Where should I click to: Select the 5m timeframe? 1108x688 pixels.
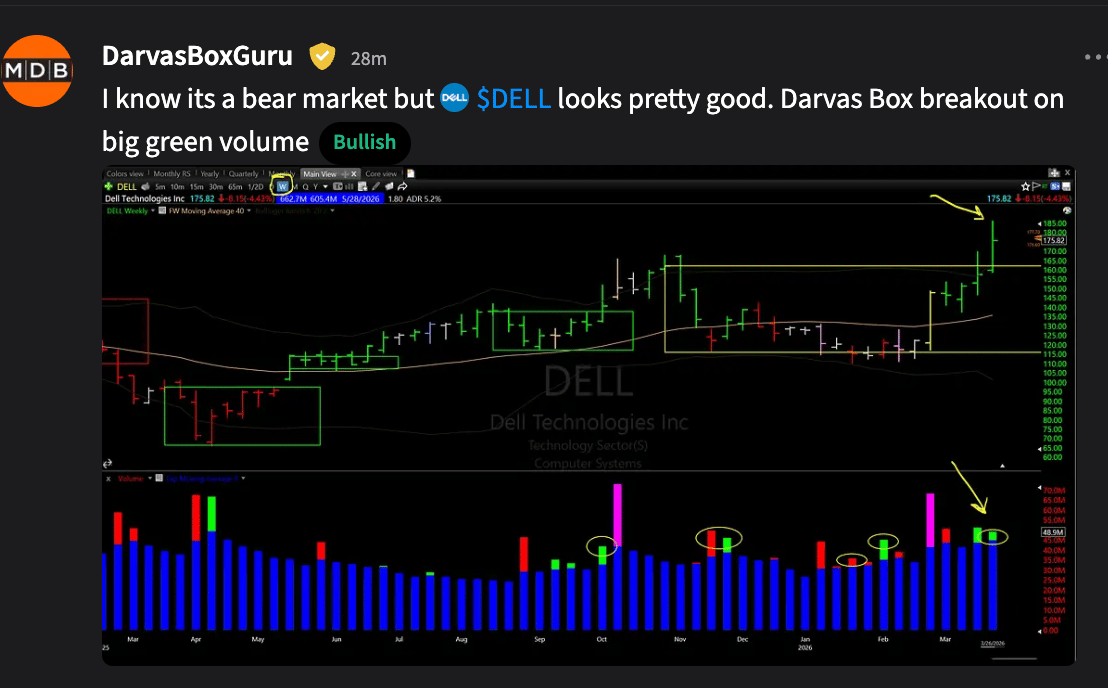160,186
